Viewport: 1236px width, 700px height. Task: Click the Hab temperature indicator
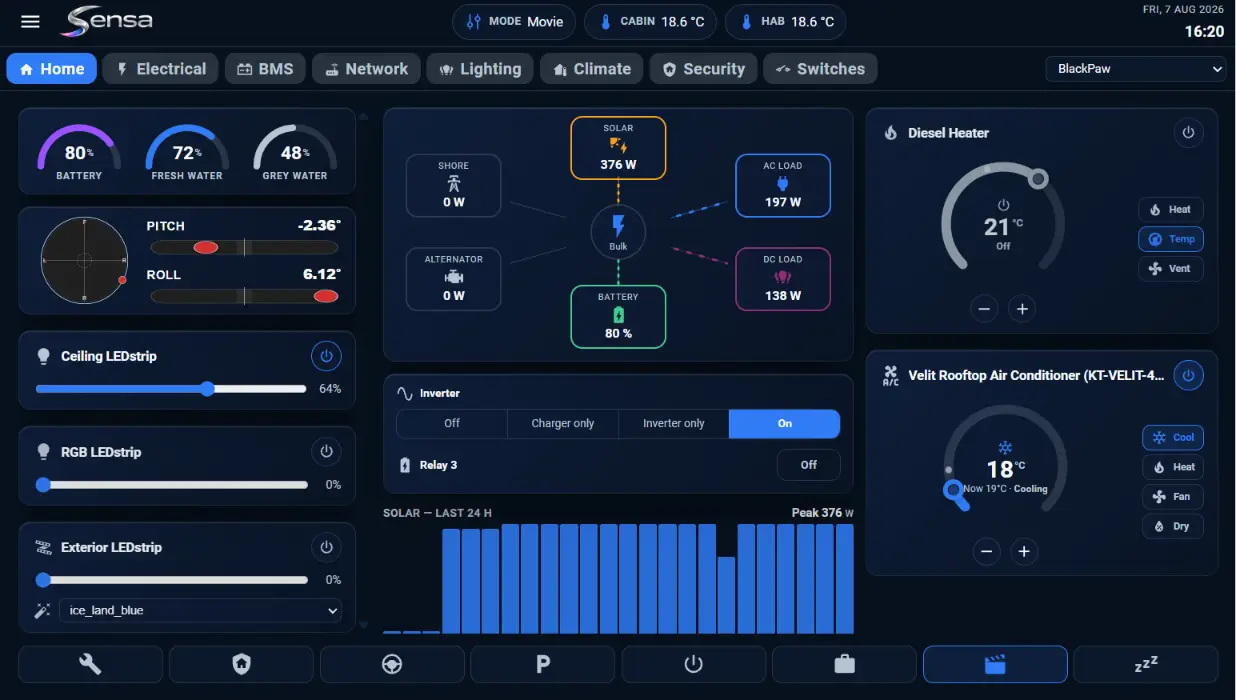[x=786, y=21]
